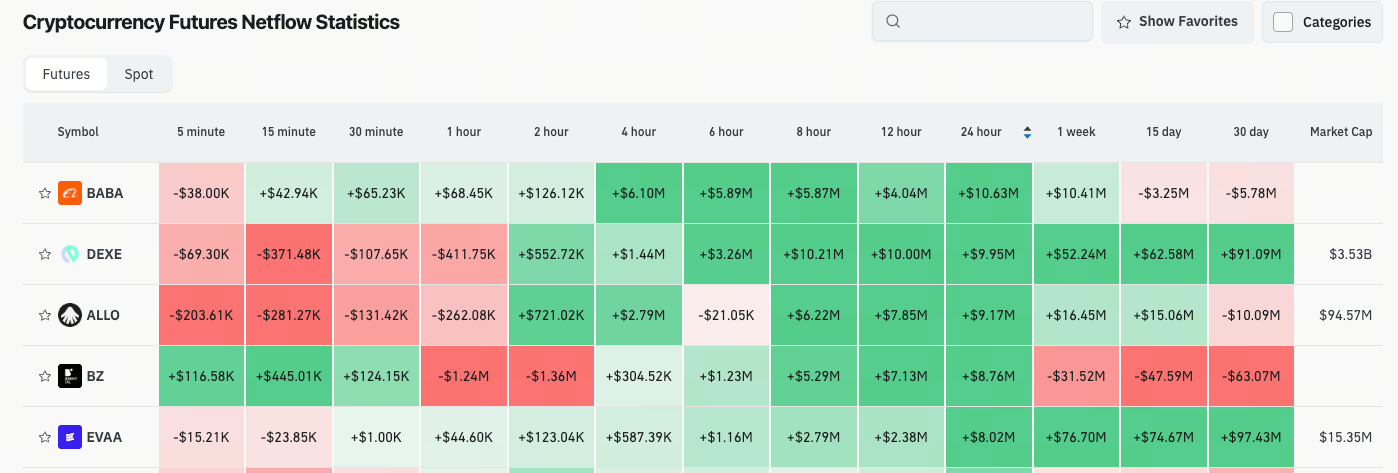Click the +$304.52K cell

click(639, 376)
